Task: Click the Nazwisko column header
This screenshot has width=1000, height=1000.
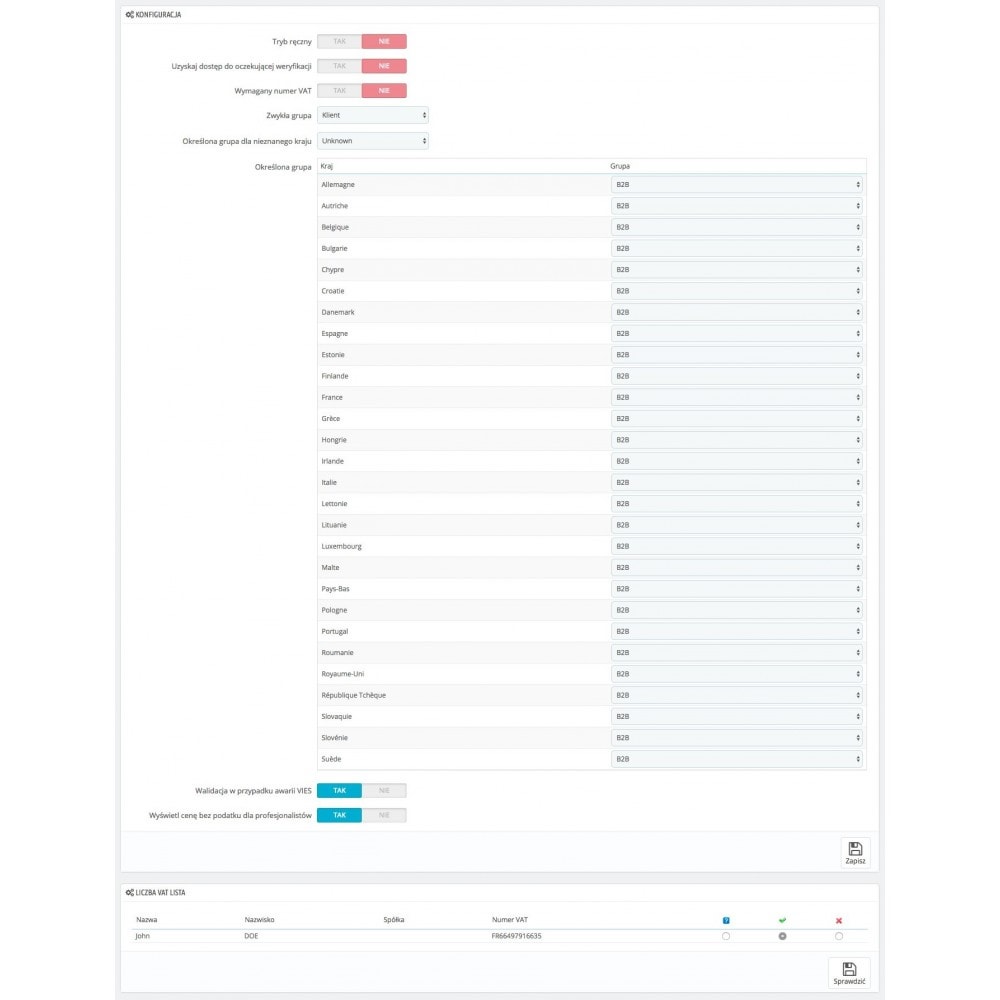Action: click(260, 919)
